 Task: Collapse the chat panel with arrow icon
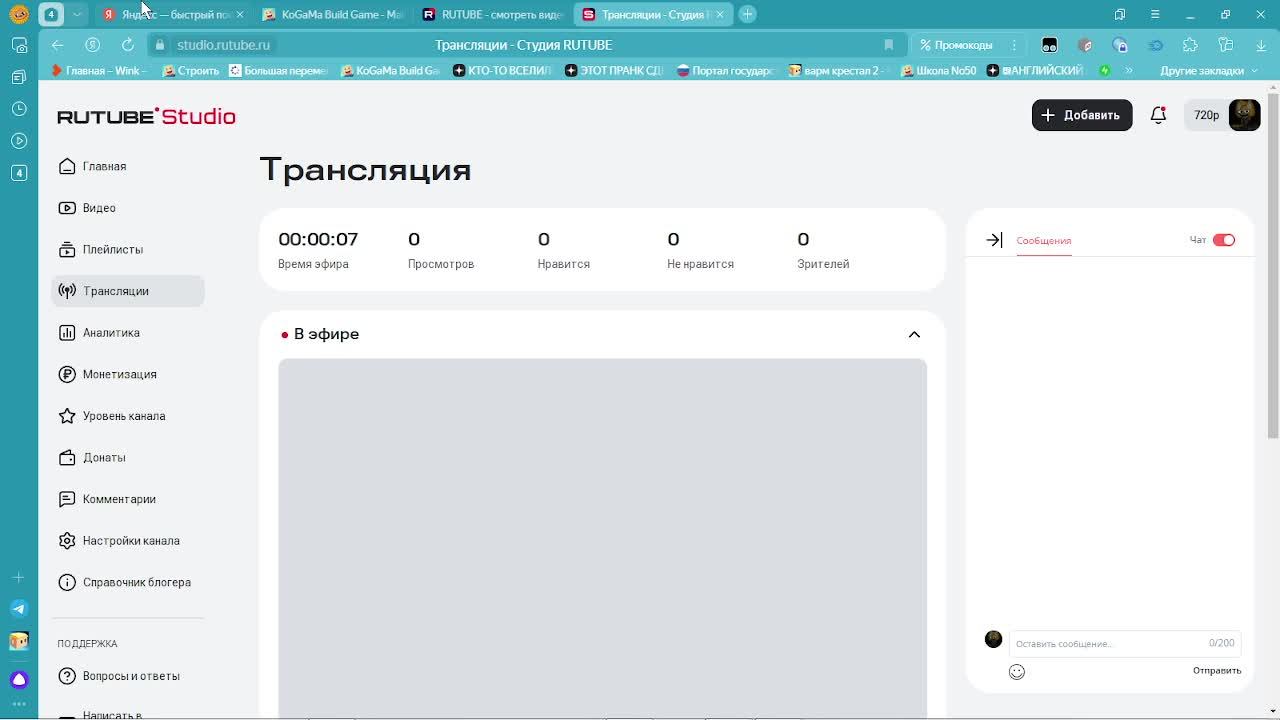[x=994, y=240]
